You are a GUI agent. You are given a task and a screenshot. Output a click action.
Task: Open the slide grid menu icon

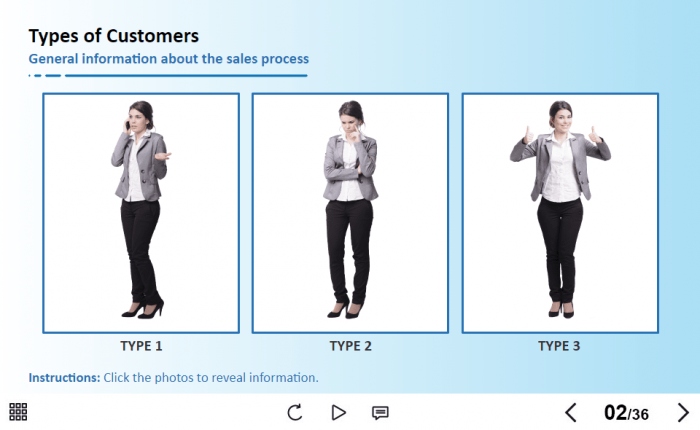point(18,412)
